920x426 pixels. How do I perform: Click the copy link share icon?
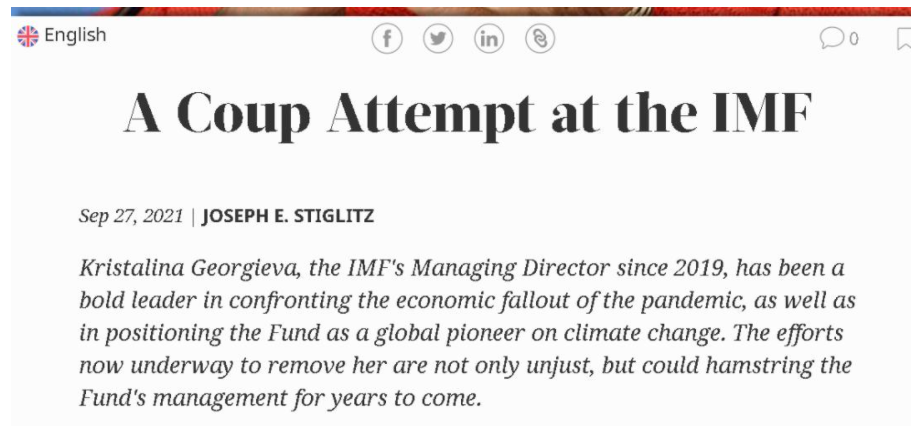point(540,39)
